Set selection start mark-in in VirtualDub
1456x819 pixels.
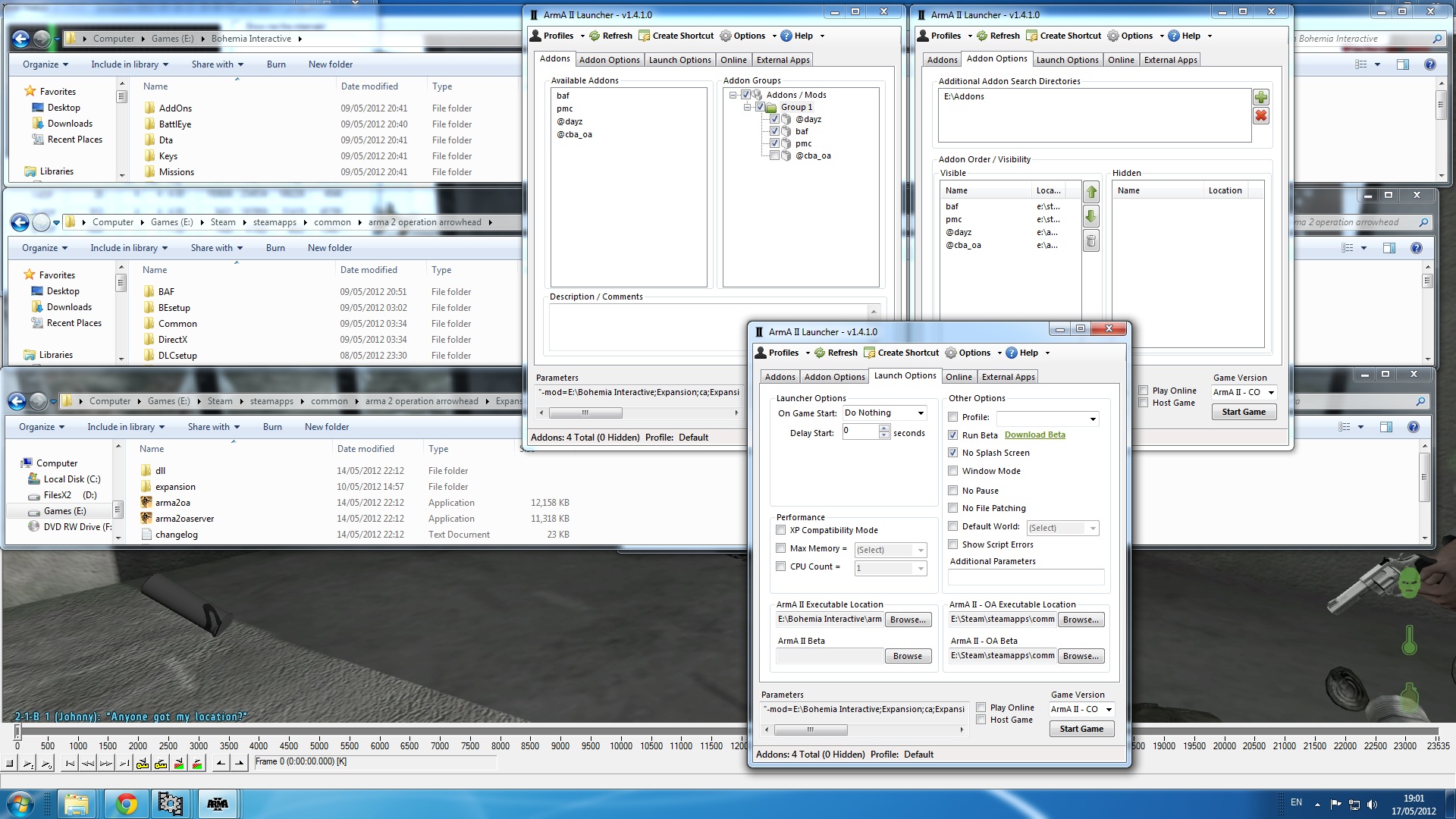pos(221,764)
